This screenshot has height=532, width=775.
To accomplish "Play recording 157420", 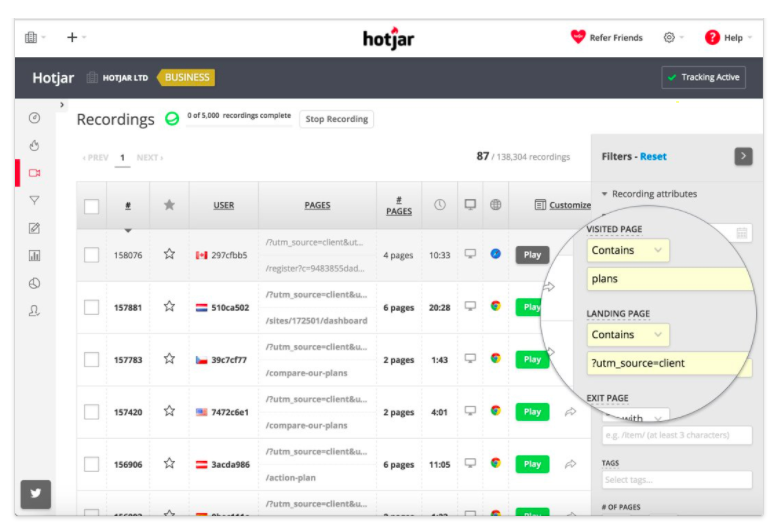I will click(532, 412).
